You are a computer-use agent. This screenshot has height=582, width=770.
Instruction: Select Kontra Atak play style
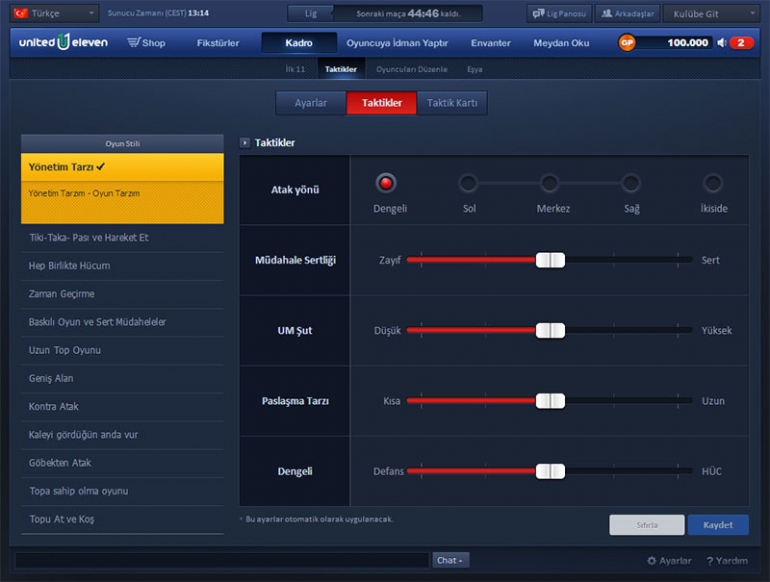[x=54, y=407]
